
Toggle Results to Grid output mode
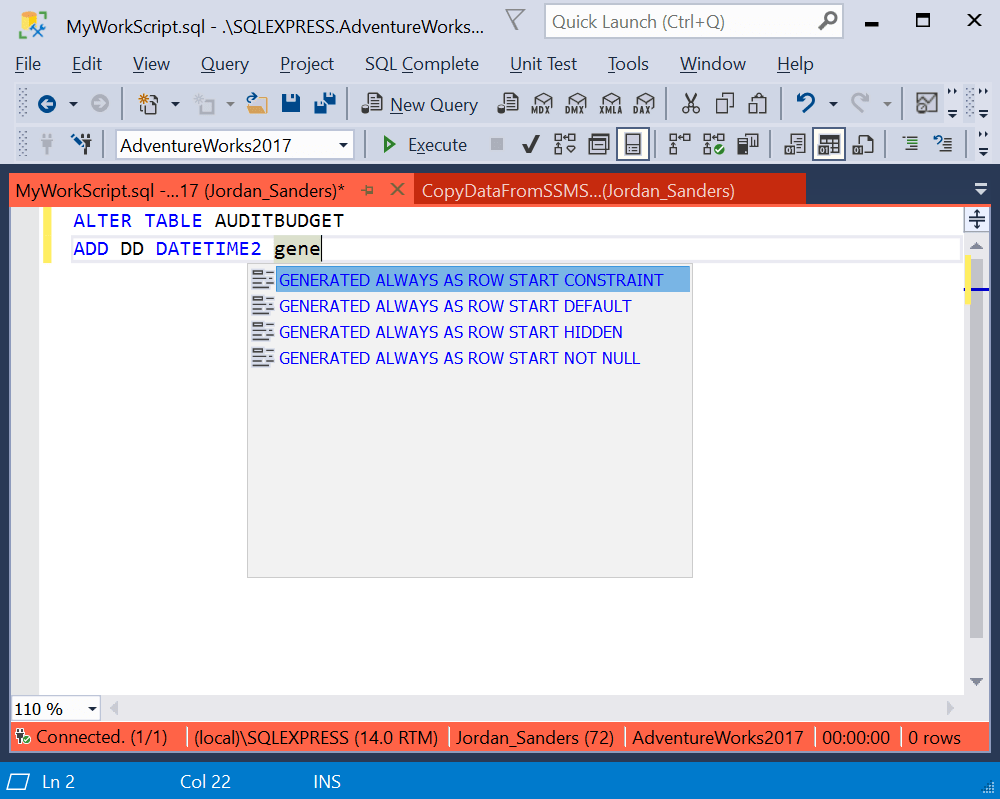click(828, 144)
